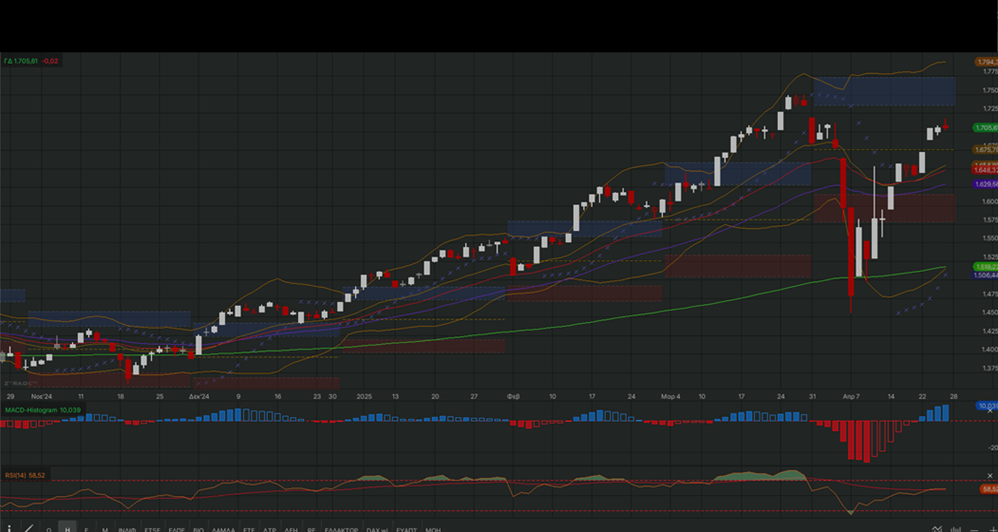Click the 'Μαρ 4' date axis label
This screenshot has height=532, width=998.
670,396
